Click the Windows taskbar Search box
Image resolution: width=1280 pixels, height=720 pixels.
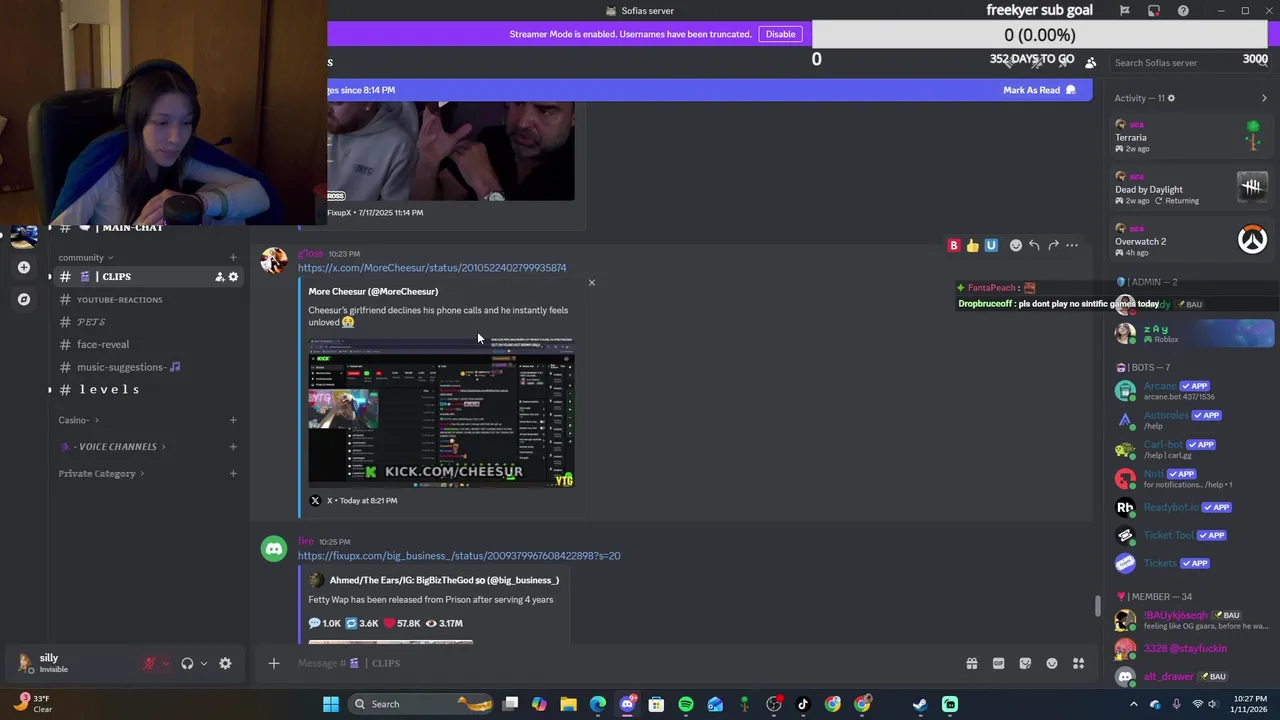coord(420,704)
